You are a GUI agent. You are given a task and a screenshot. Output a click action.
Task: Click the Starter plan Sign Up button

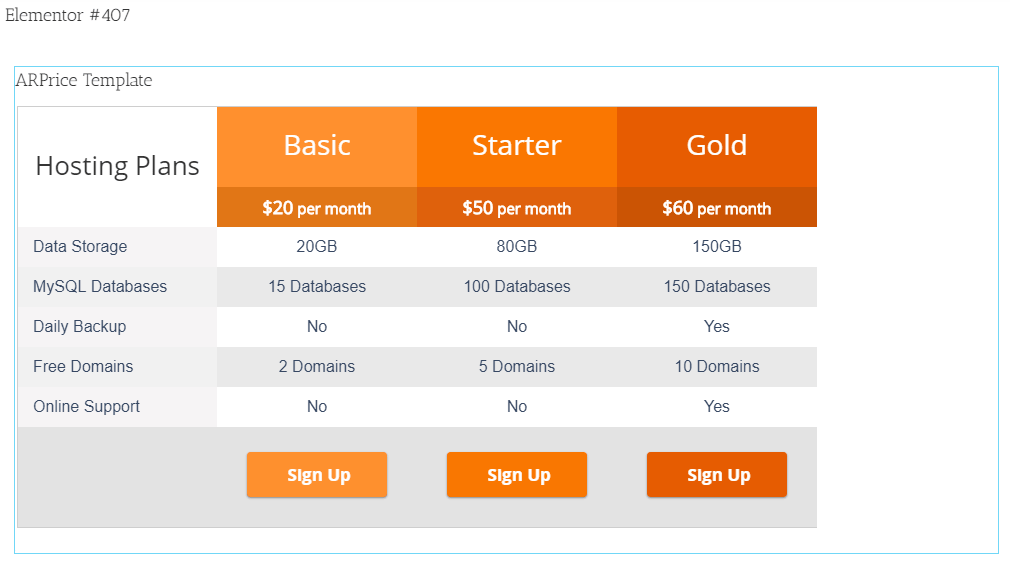point(517,475)
